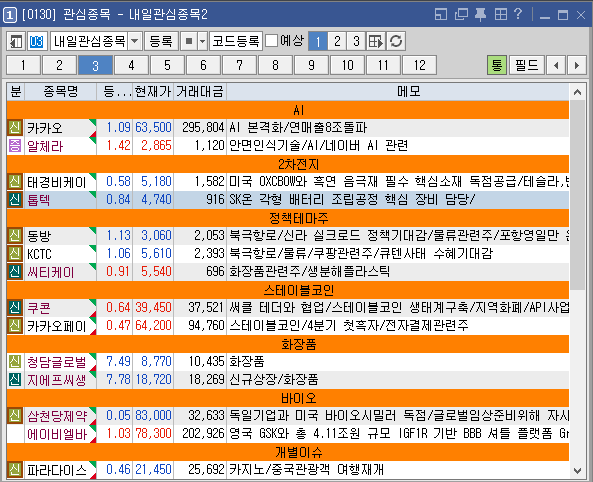Click the 신 badge beside 씨티케이

(15, 271)
